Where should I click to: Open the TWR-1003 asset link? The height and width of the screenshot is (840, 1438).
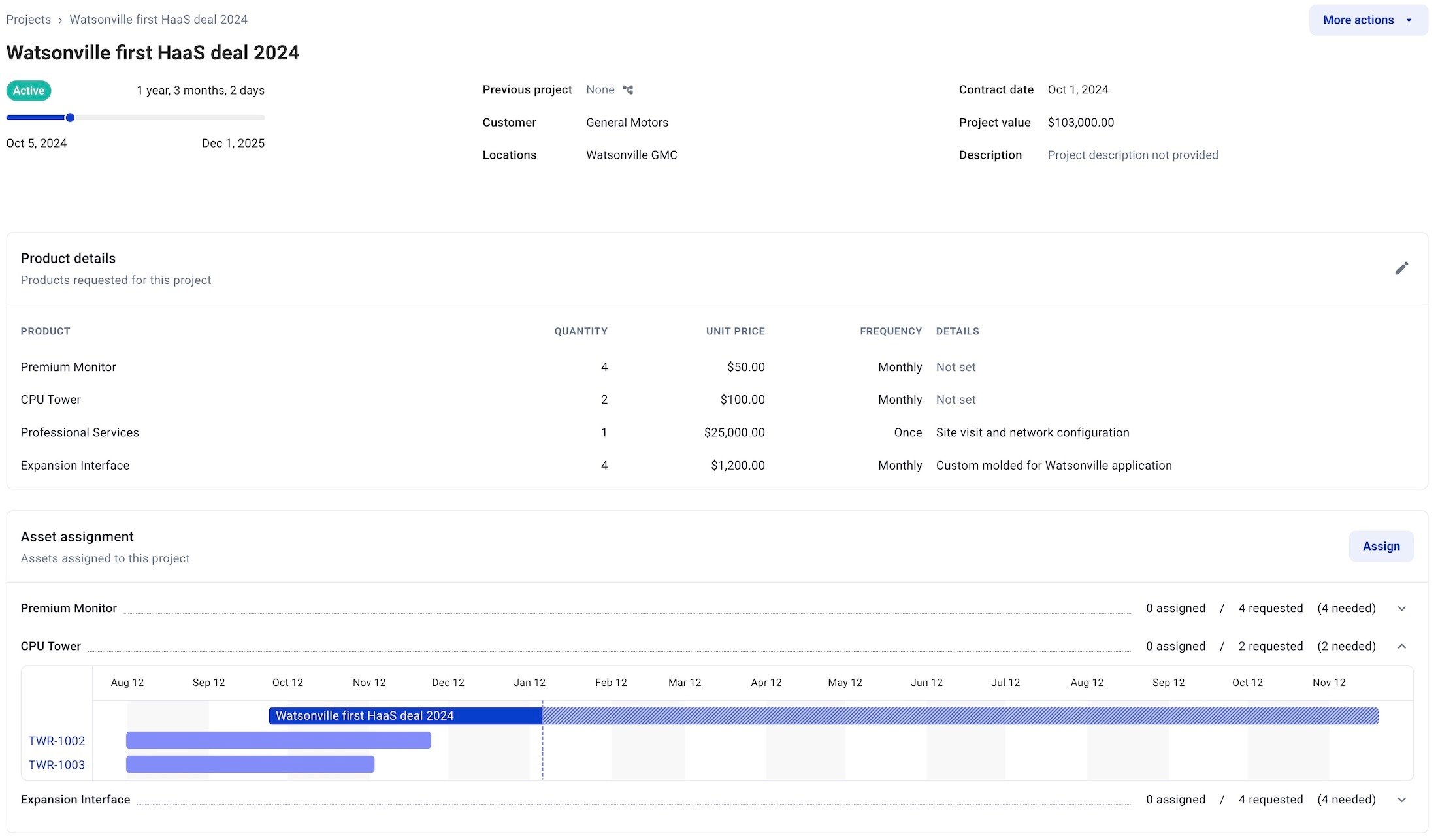click(57, 765)
